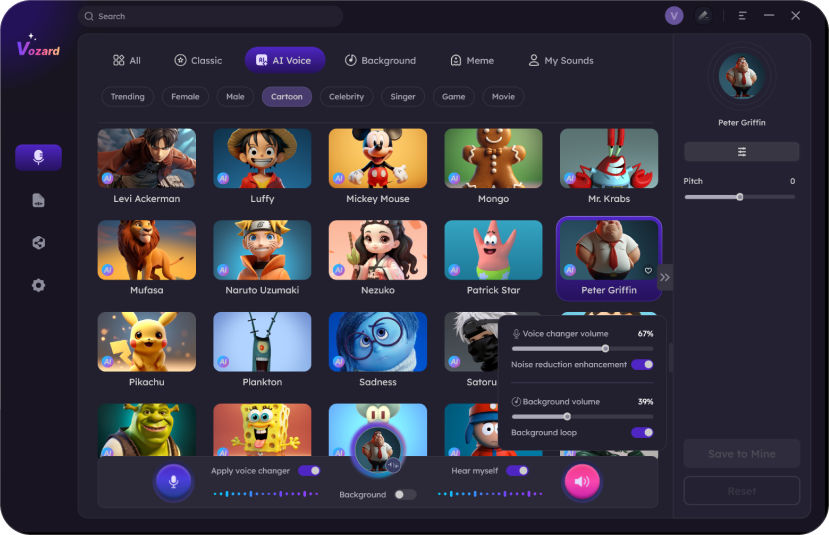The image size is (829, 535).
Task: Switch to the Classic tab
Action: [x=198, y=60]
